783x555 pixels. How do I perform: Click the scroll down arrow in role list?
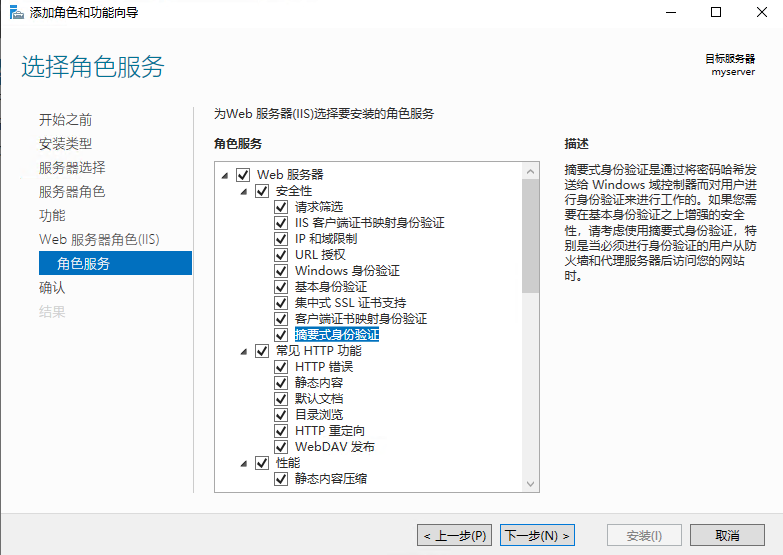531,483
